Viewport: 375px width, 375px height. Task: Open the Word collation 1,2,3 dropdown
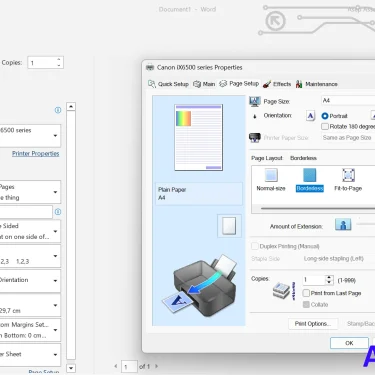30,256
